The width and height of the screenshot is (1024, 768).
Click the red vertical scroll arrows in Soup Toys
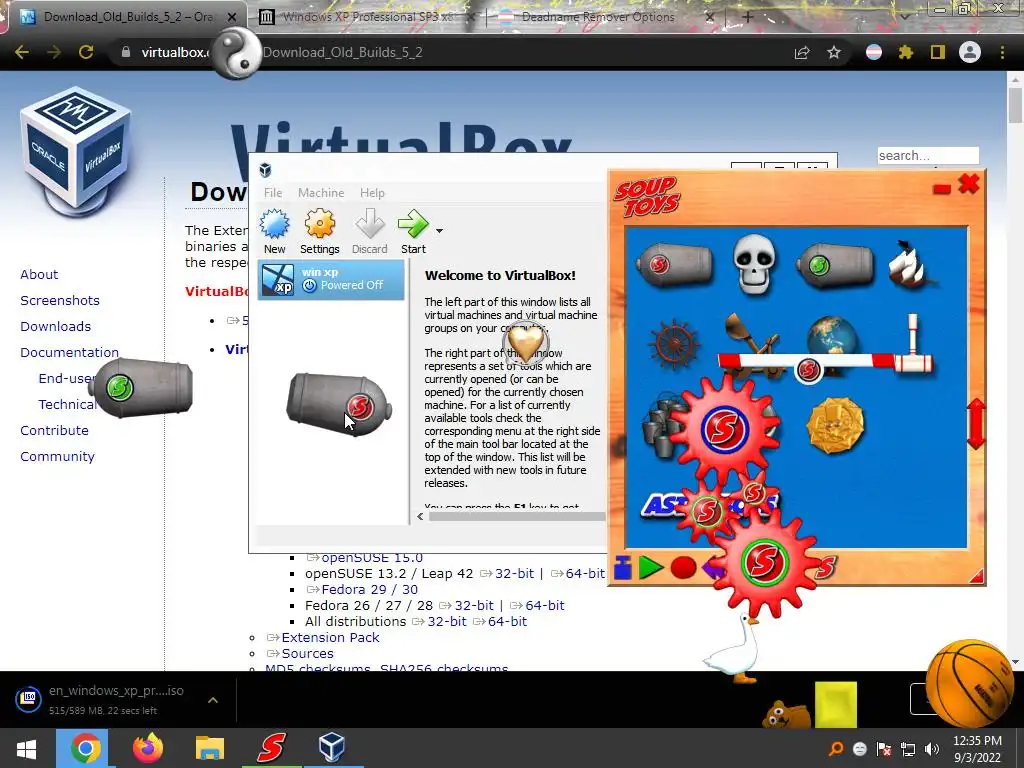(x=976, y=424)
